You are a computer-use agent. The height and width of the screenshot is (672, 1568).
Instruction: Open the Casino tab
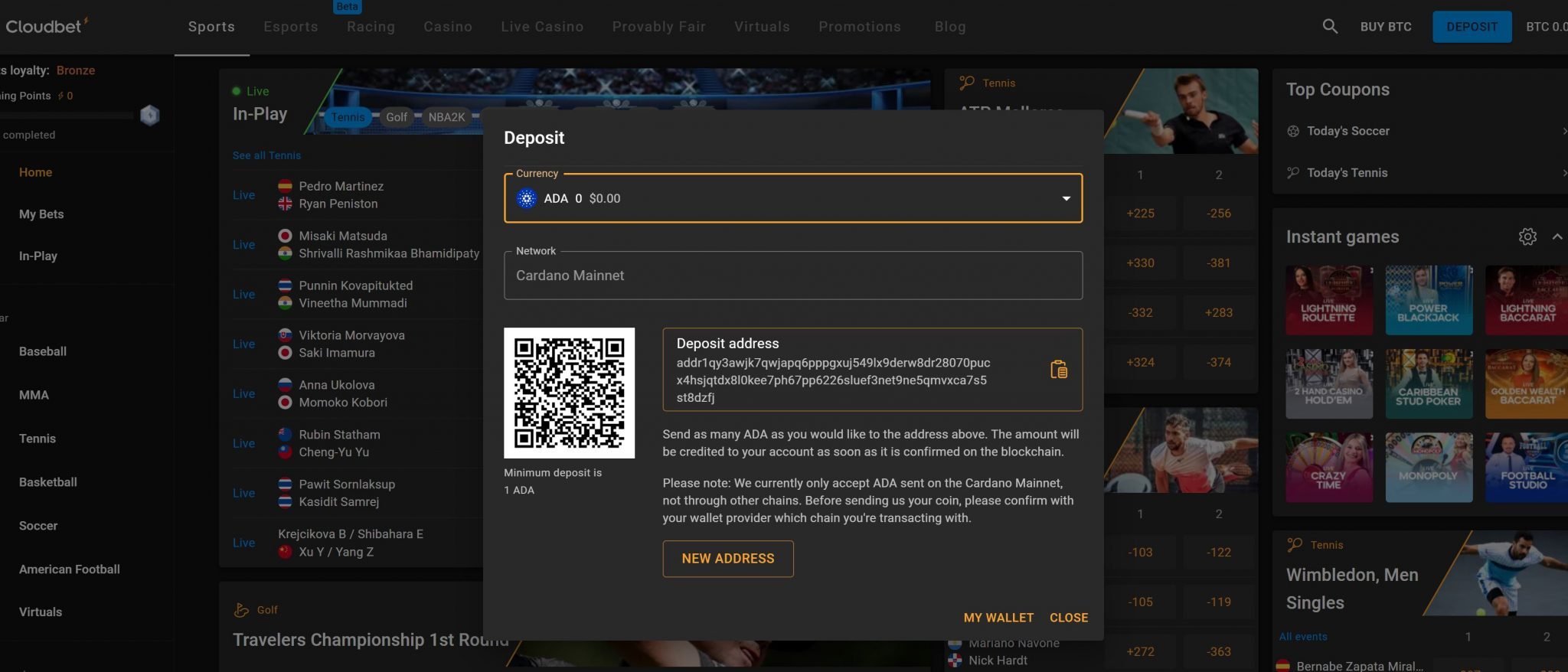pyautogui.click(x=448, y=27)
